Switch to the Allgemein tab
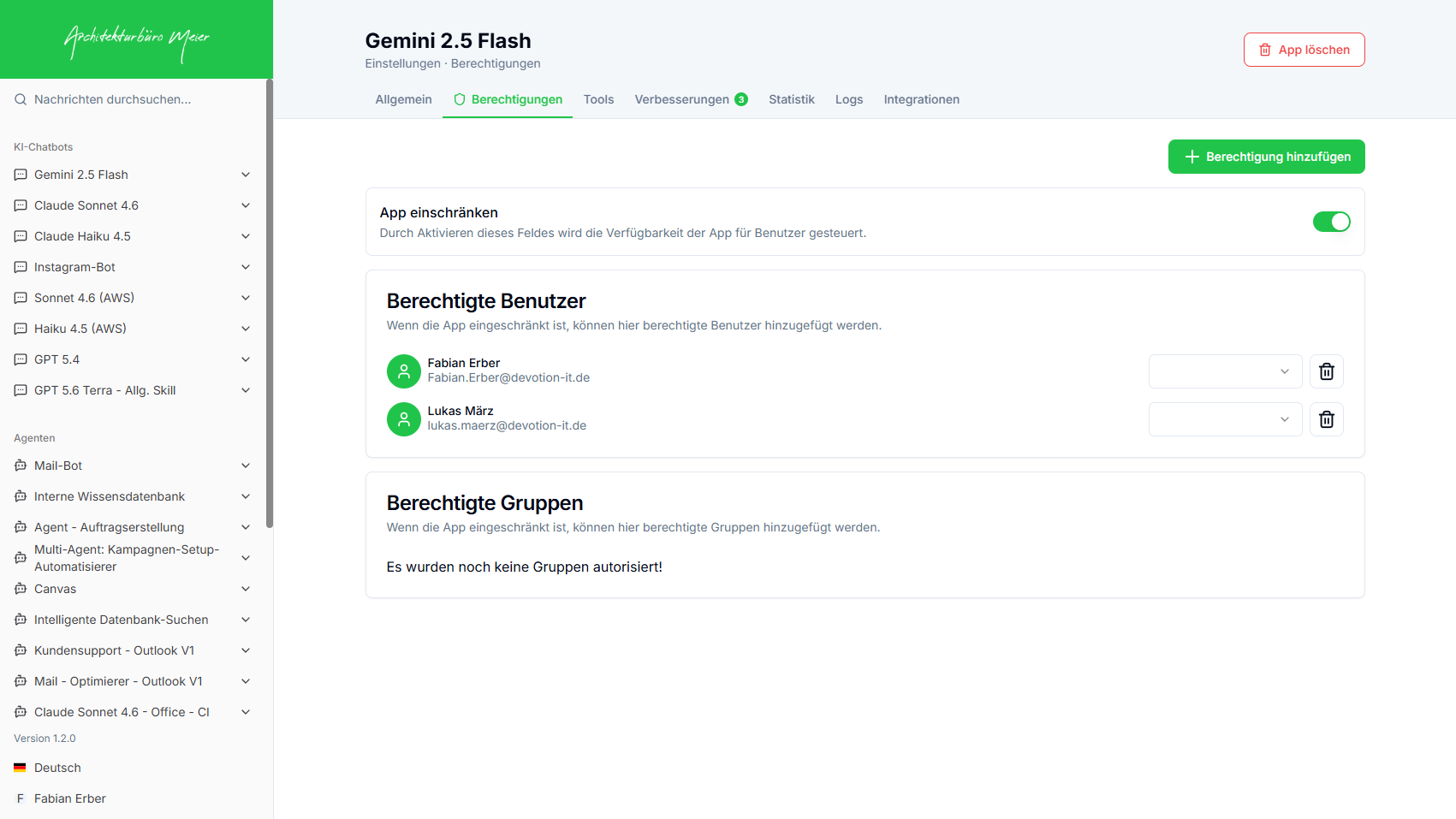The image size is (1456, 819). point(403,99)
